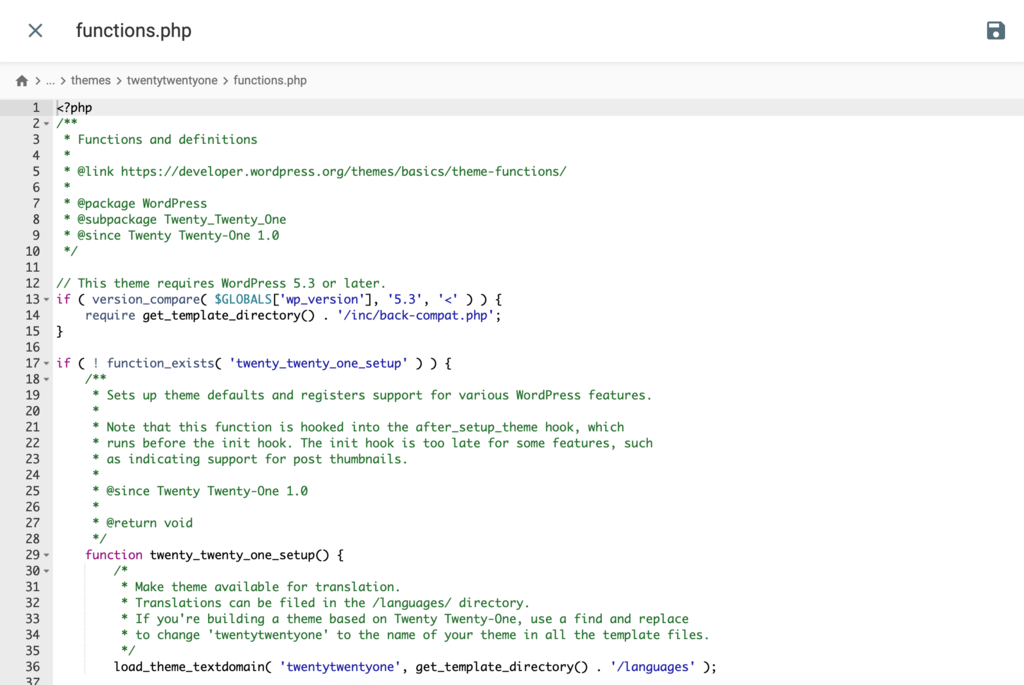Collapse comment block at line 2
Screen dimensions: 1024x685
(46, 123)
